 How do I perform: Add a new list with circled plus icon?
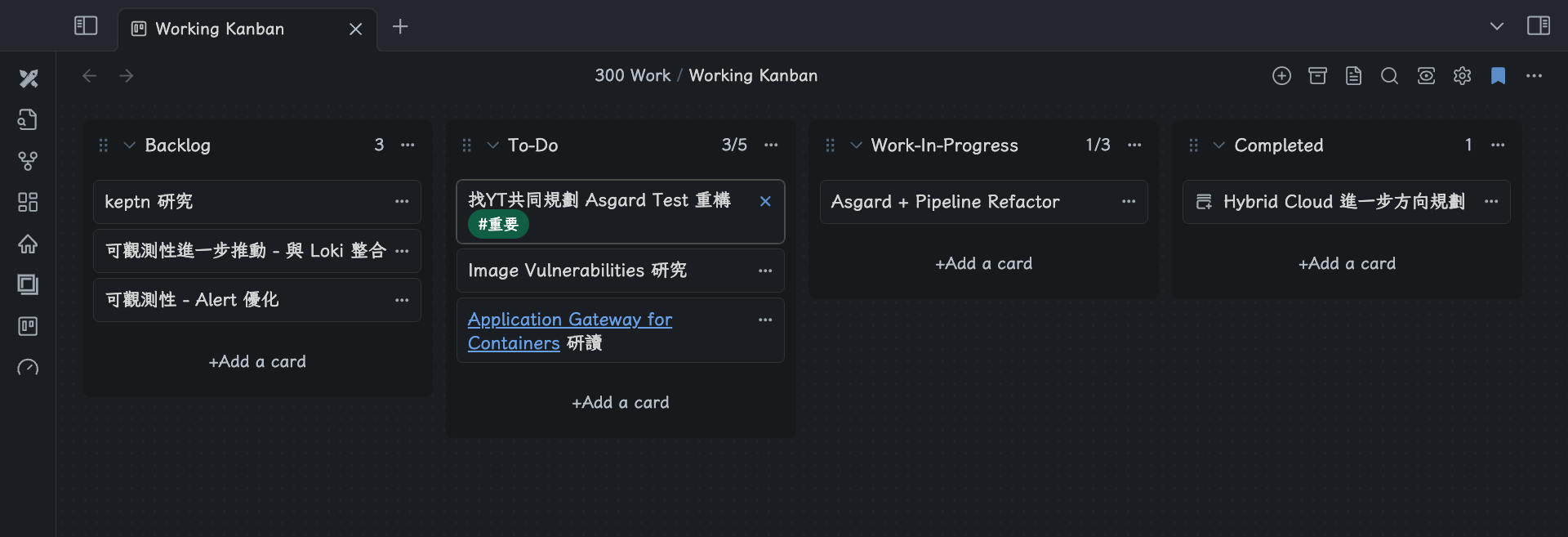(x=1281, y=76)
